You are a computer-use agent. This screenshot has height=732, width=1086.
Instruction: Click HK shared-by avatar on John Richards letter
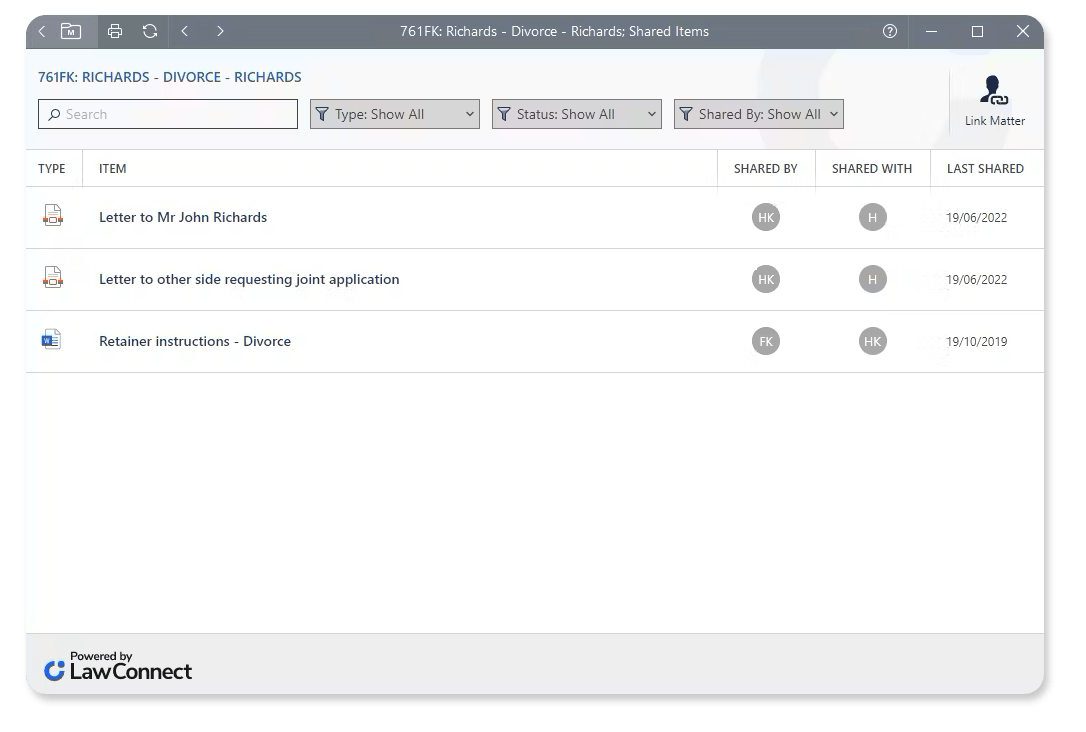point(766,217)
